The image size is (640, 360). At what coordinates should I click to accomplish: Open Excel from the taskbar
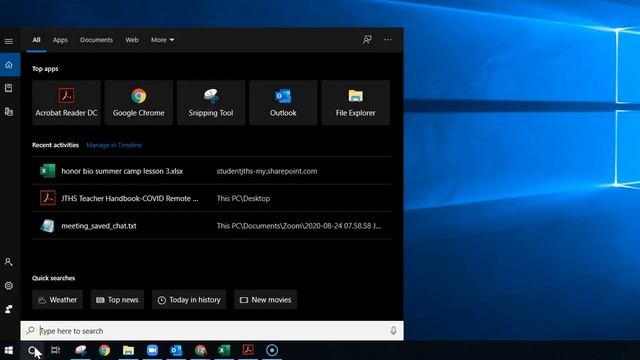click(224, 350)
